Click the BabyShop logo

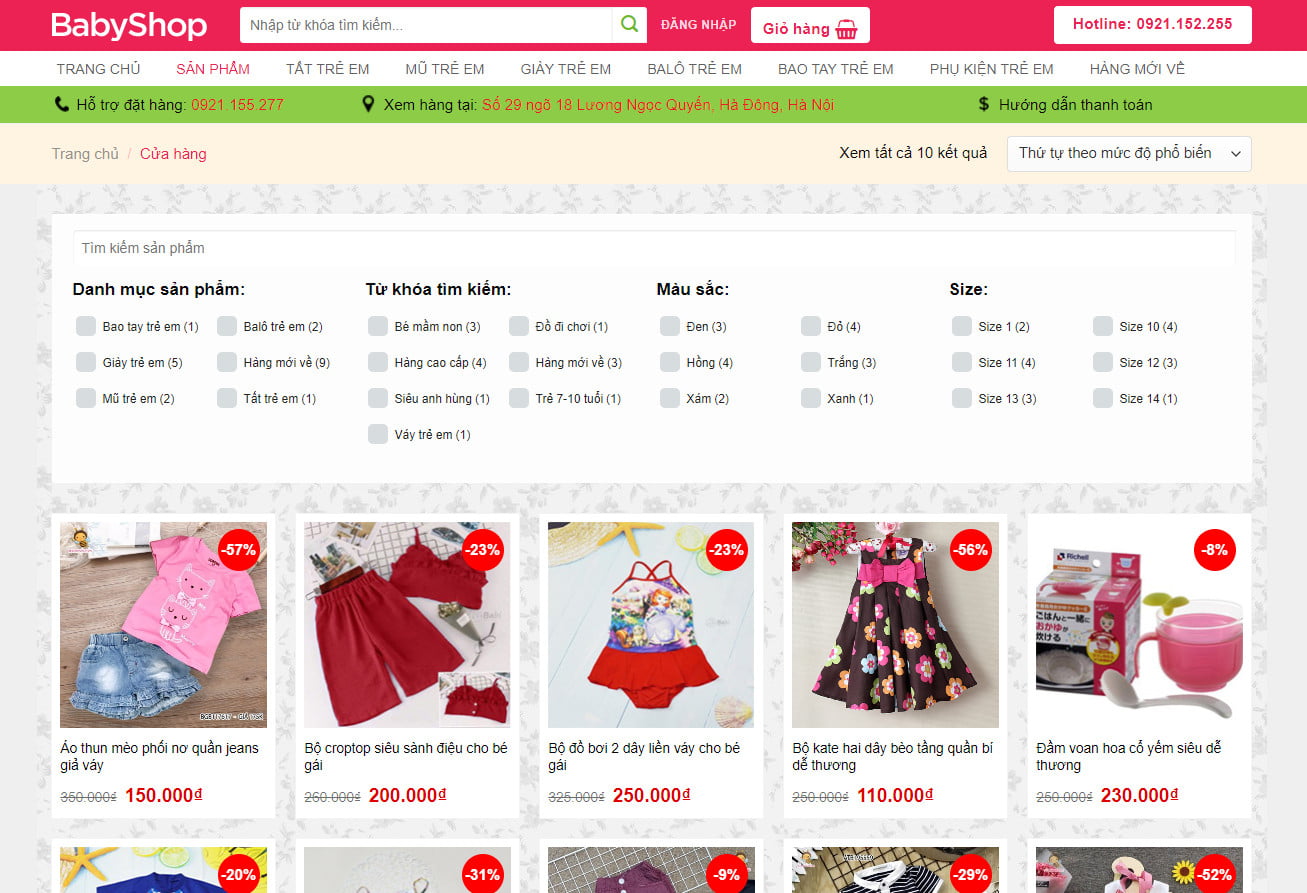point(129,26)
